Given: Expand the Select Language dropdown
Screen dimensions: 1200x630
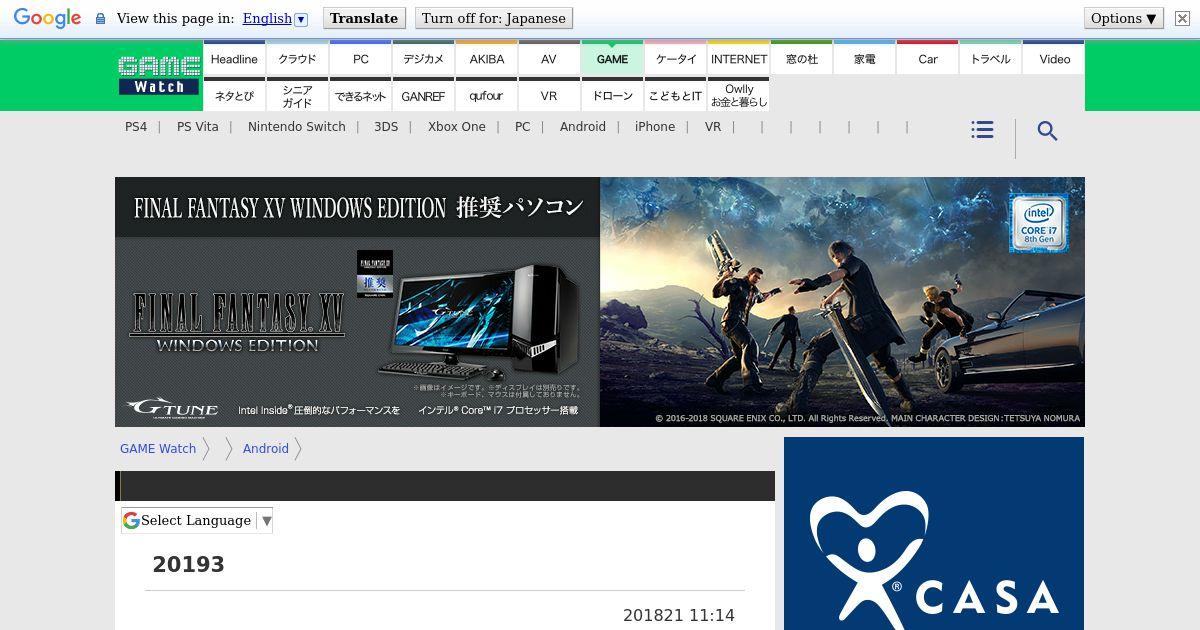Looking at the screenshot, I should (197, 520).
